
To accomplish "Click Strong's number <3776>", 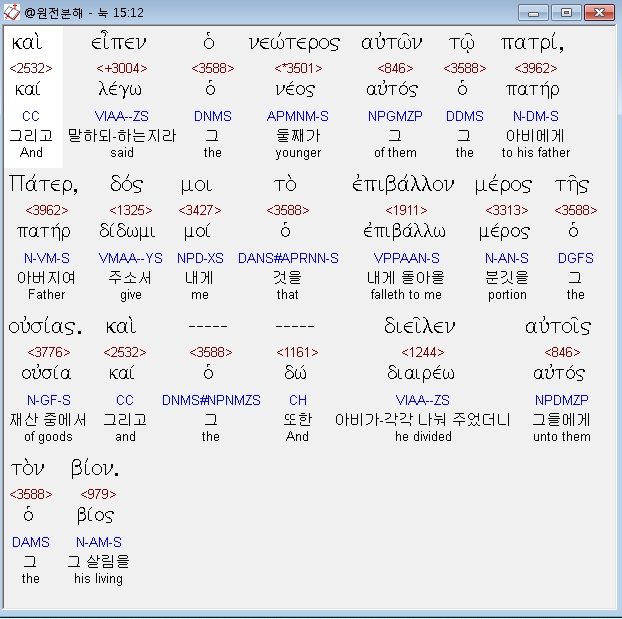I will pyautogui.click(x=48, y=352).
